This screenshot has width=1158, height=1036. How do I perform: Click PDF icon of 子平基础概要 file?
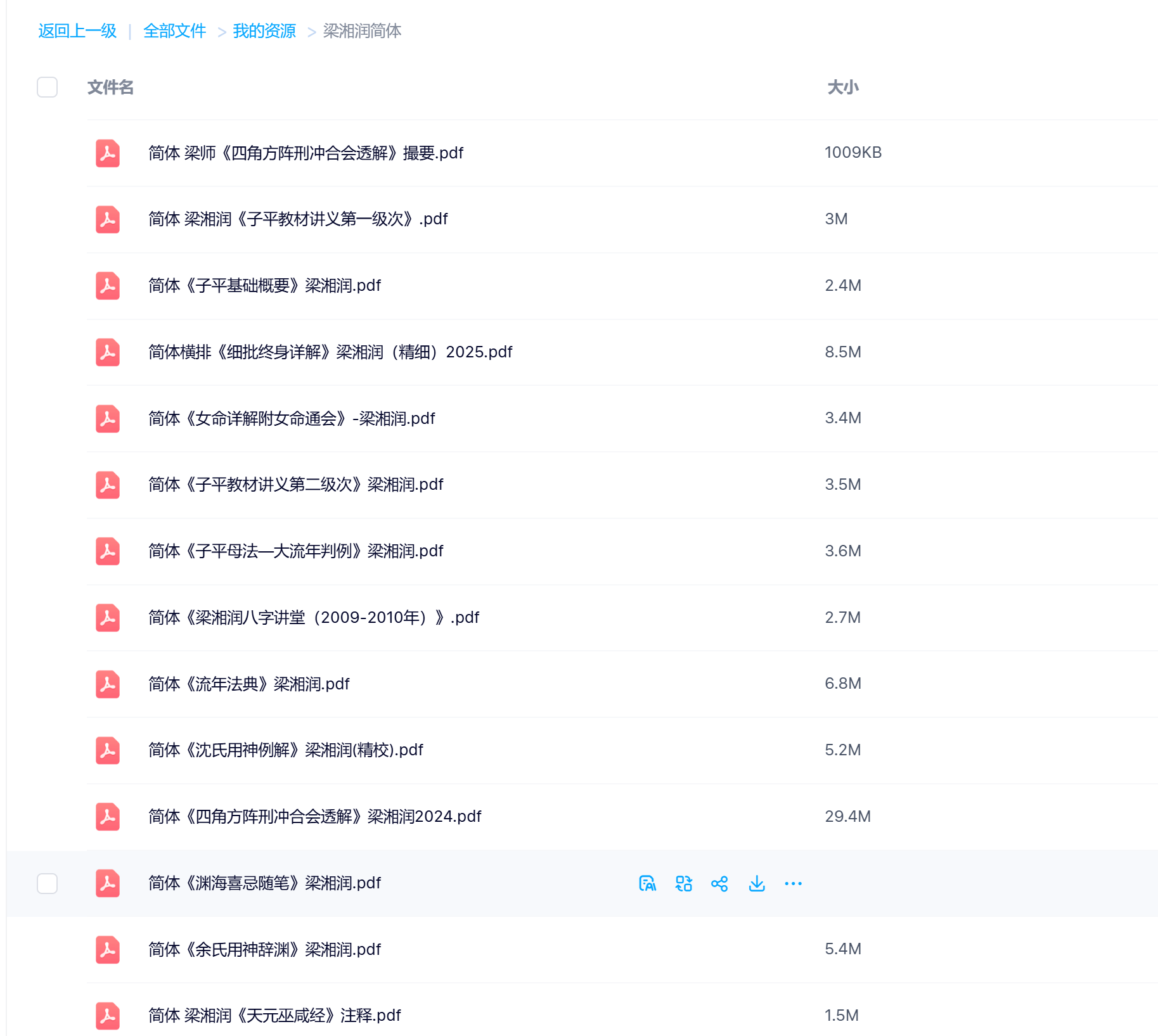click(108, 286)
